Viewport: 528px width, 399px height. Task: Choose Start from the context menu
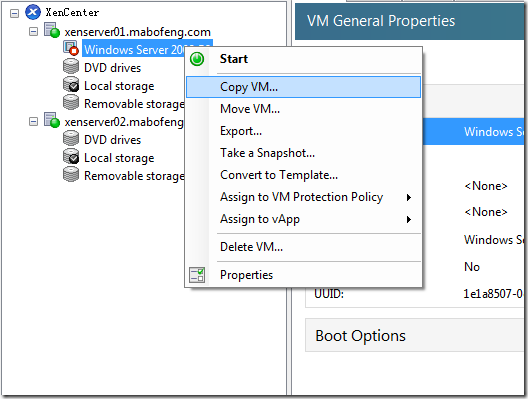click(303, 59)
